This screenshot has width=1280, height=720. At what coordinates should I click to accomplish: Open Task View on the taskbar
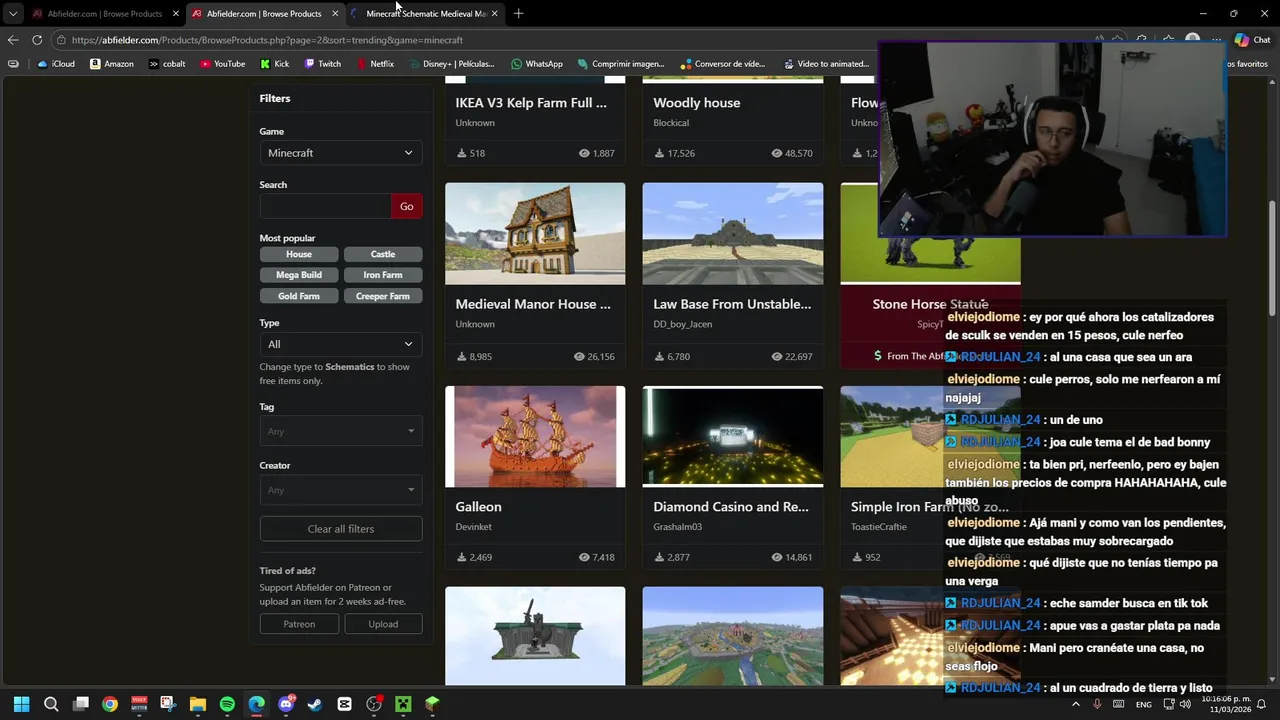(81, 704)
